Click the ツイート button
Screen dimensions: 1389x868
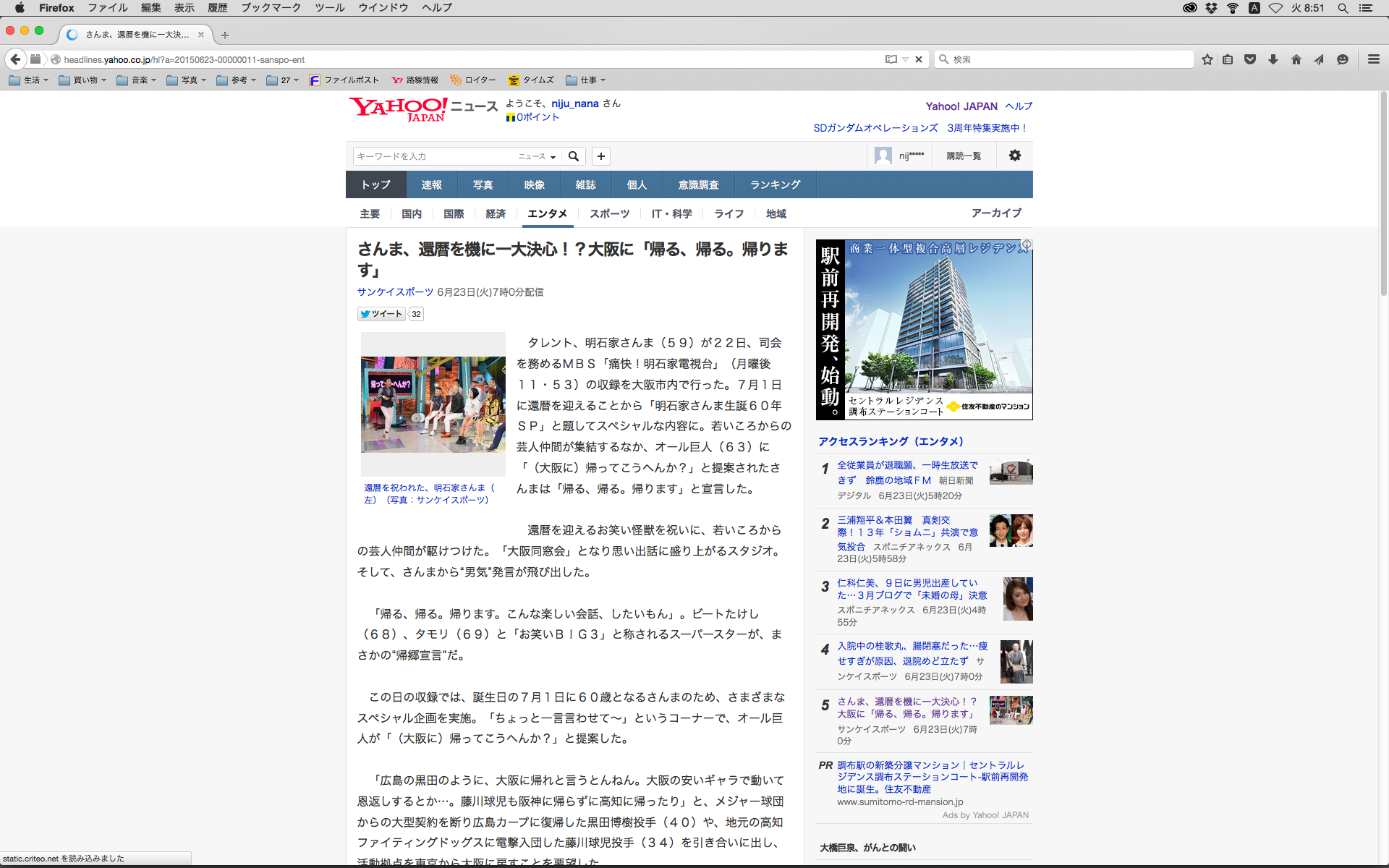pos(381,314)
